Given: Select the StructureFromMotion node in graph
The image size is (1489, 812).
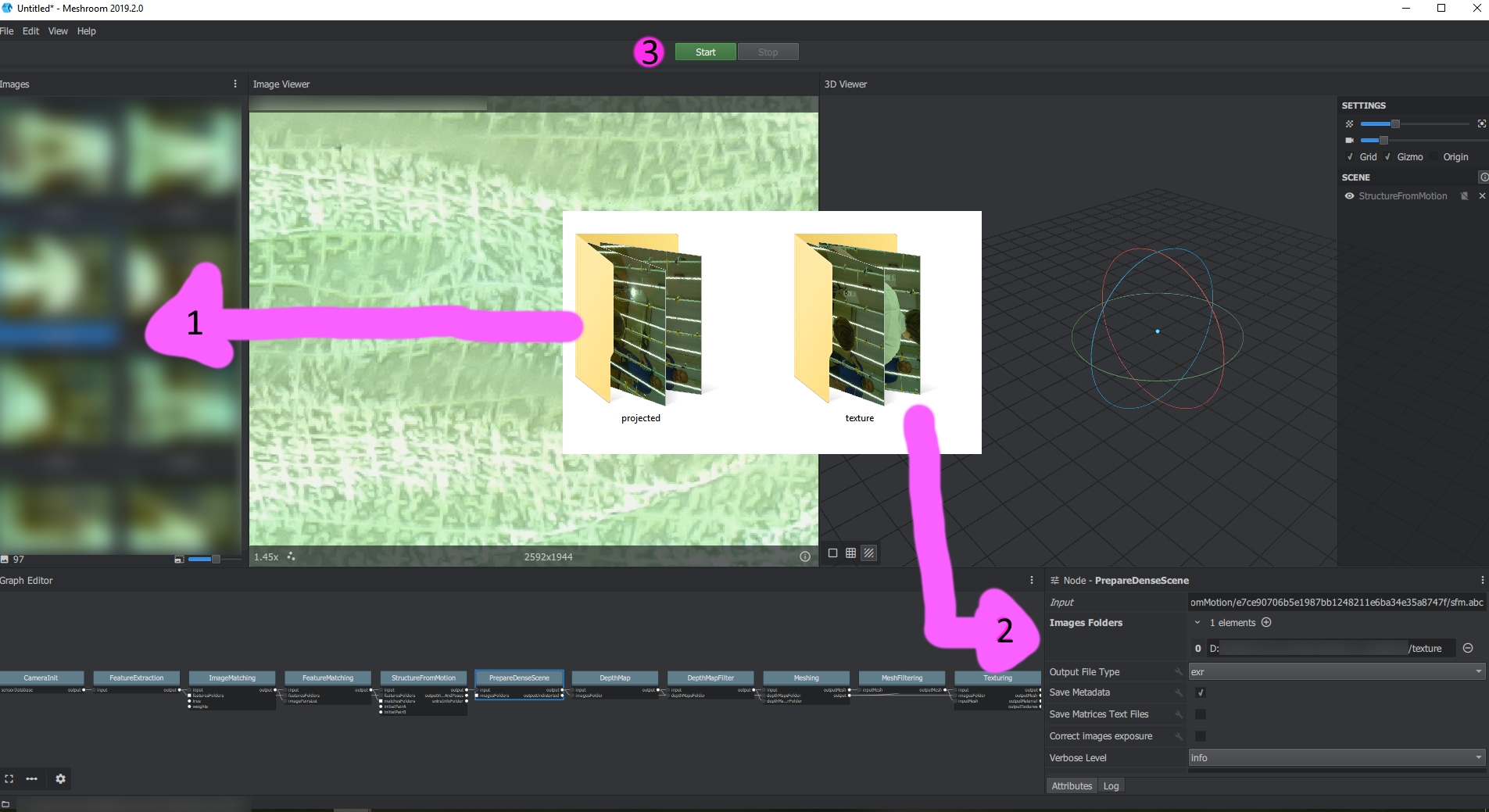Looking at the screenshot, I should pos(424,678).
